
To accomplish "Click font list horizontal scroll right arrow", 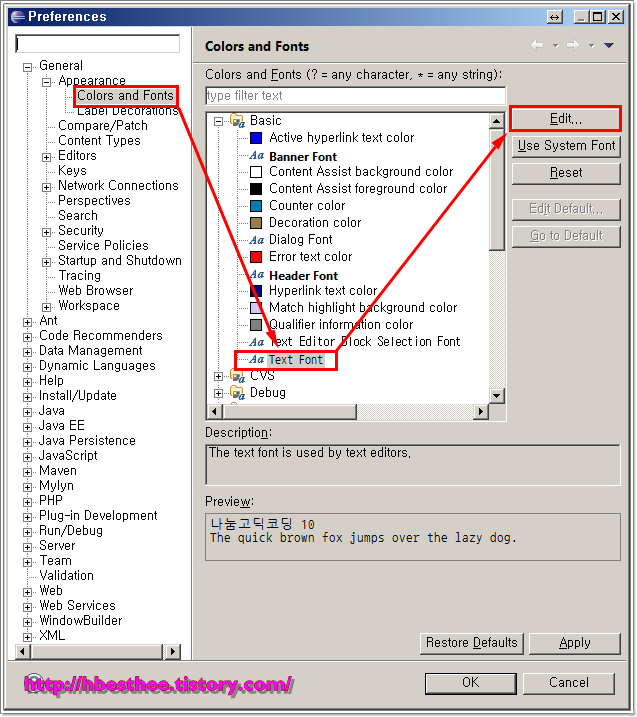I will 481,412.
